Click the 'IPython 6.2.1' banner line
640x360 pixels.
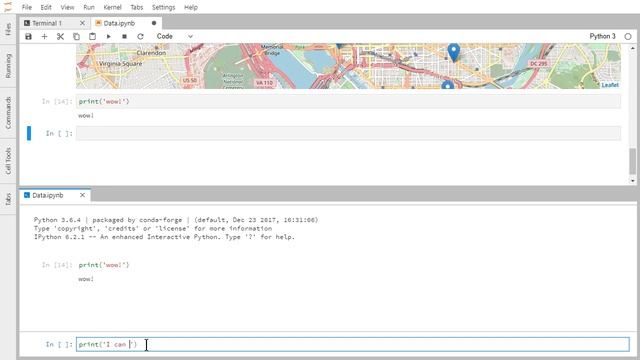click(x=164, y=237)
